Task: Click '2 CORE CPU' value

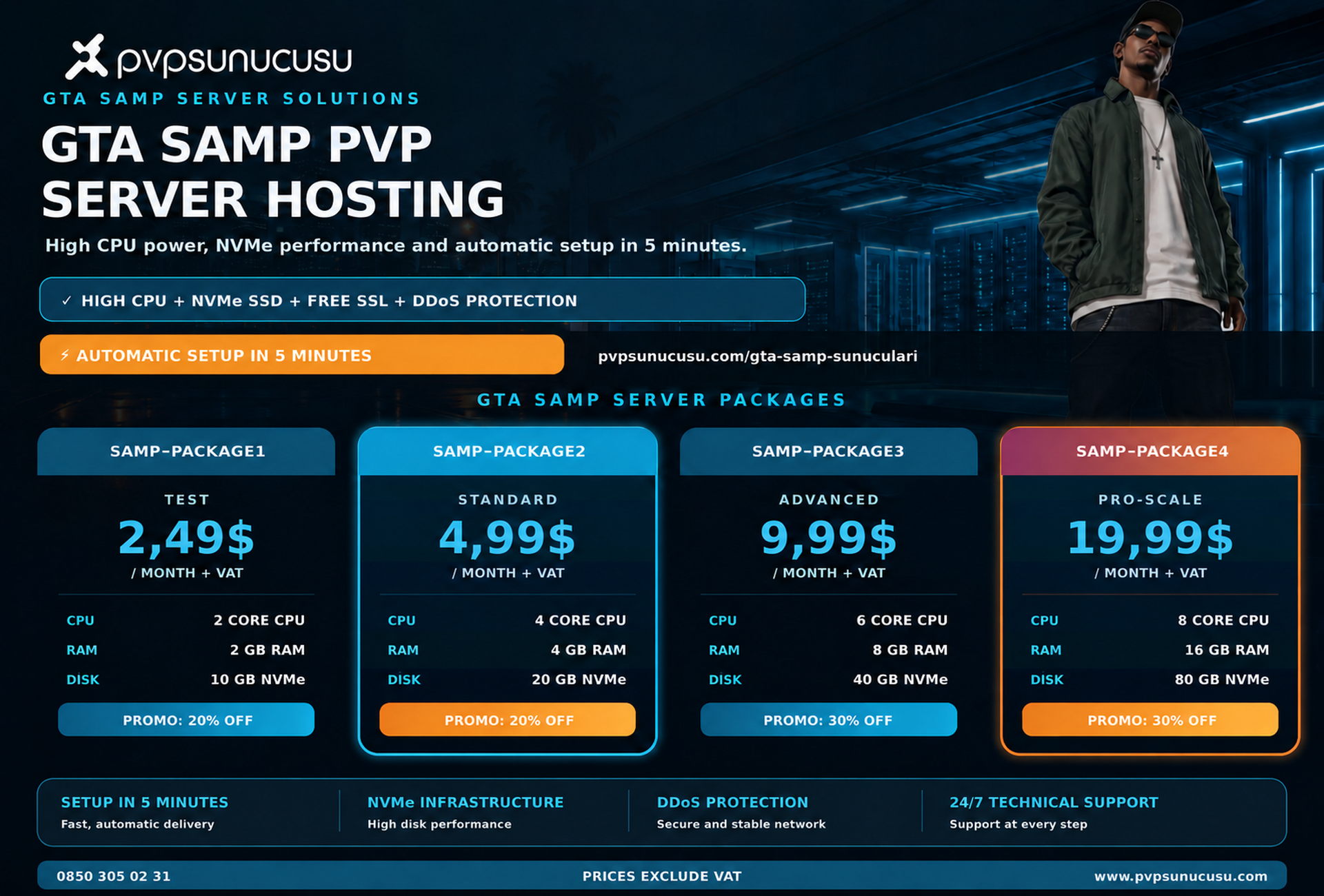Action: tap(259, 620)
